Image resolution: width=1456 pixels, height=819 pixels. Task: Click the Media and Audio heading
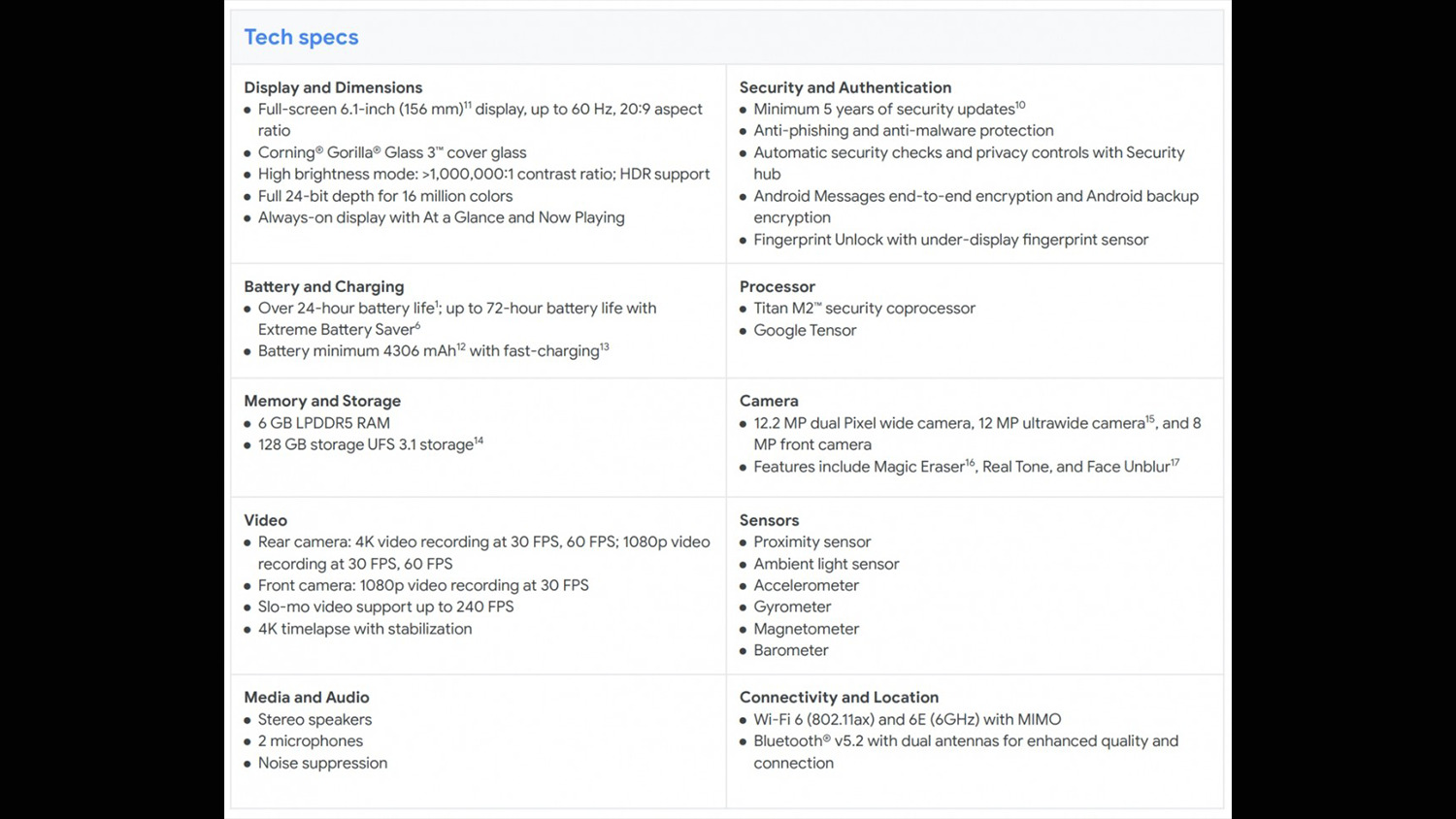[307, 697]
